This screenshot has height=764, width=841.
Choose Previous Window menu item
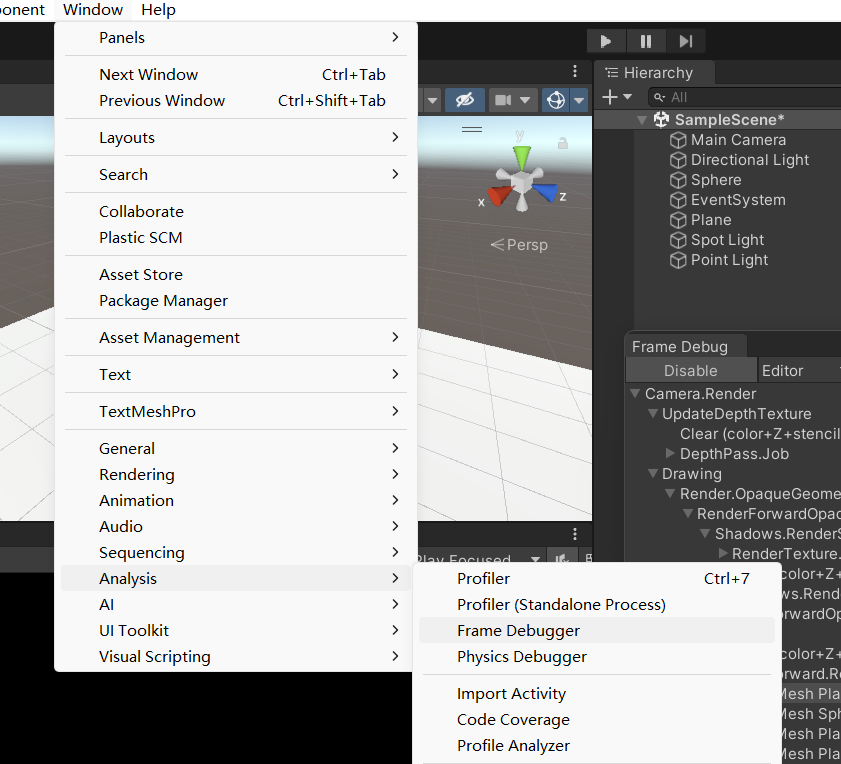click(236, 101)
